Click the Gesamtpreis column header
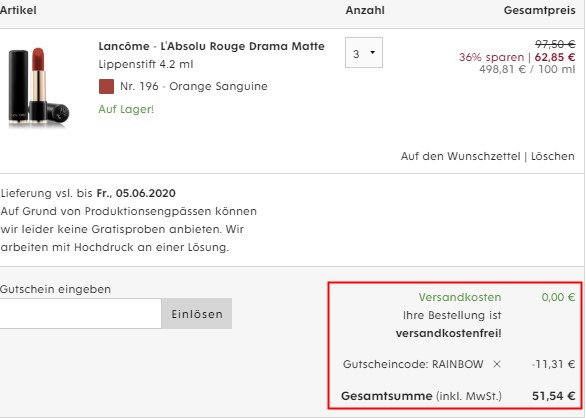Screen dimensions: 586x418 [x=539, y=10]
